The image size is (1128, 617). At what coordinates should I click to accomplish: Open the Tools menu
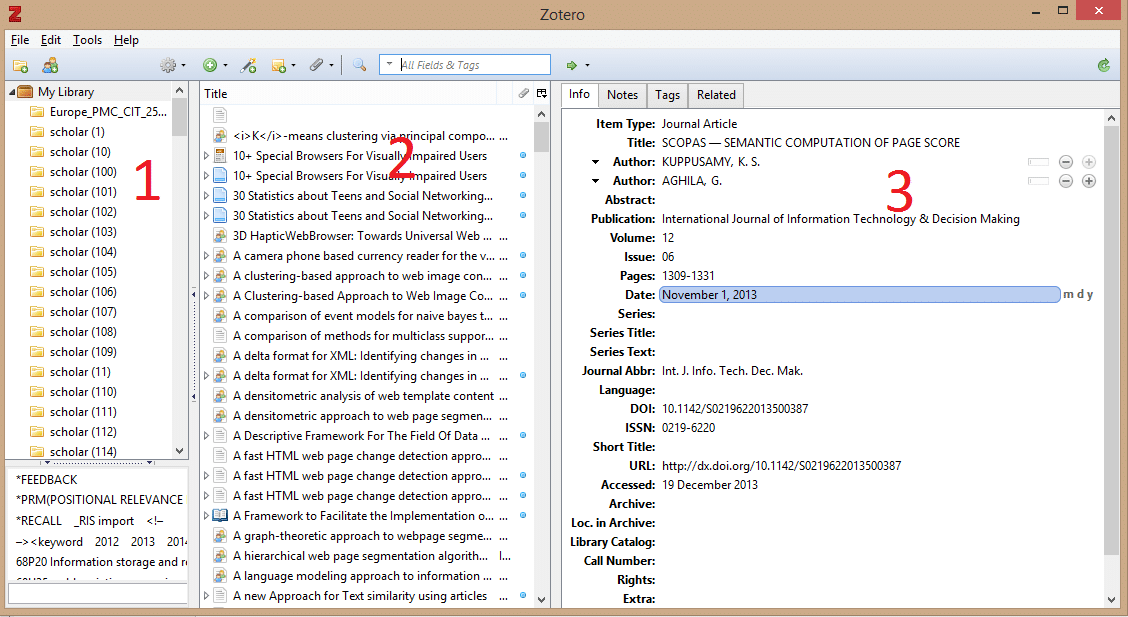pyautogui.click(x=87, y=40)
